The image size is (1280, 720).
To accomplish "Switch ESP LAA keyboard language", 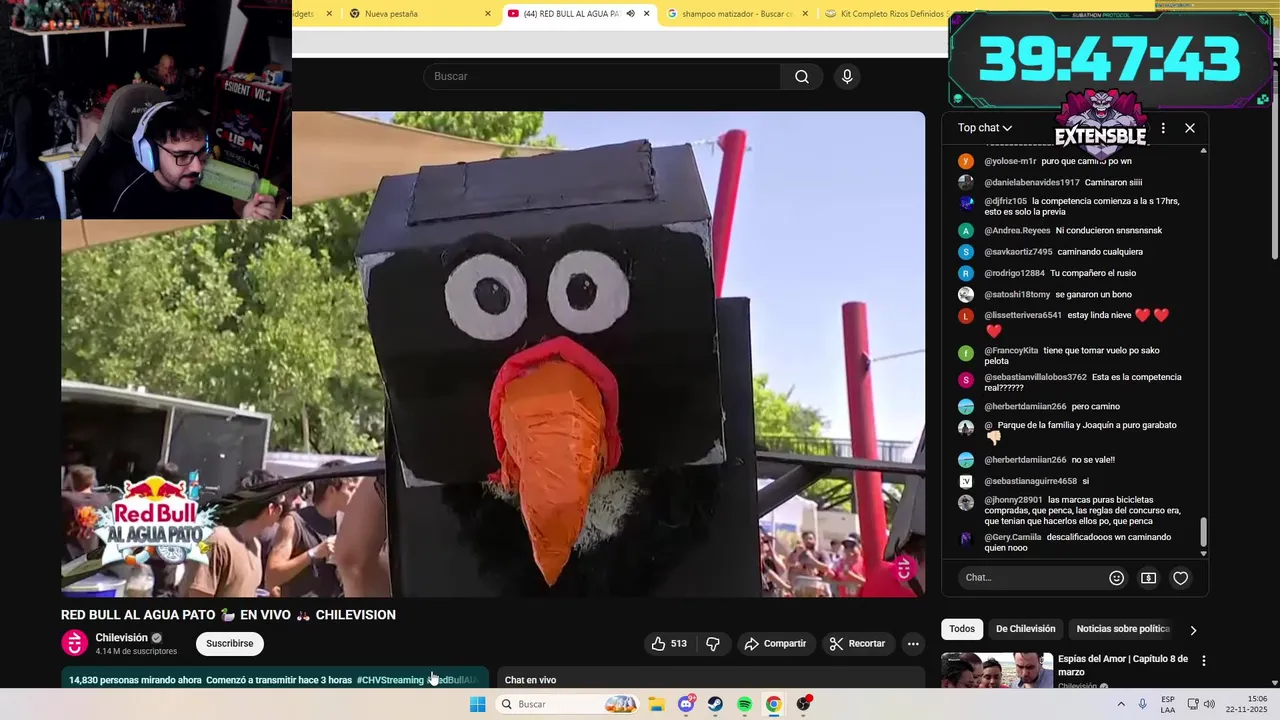I will (x=1168, y=704).
